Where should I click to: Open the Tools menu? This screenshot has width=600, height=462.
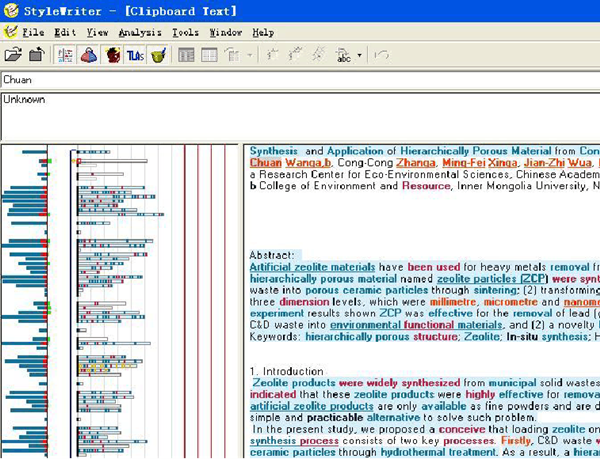[x=185, y=32]
